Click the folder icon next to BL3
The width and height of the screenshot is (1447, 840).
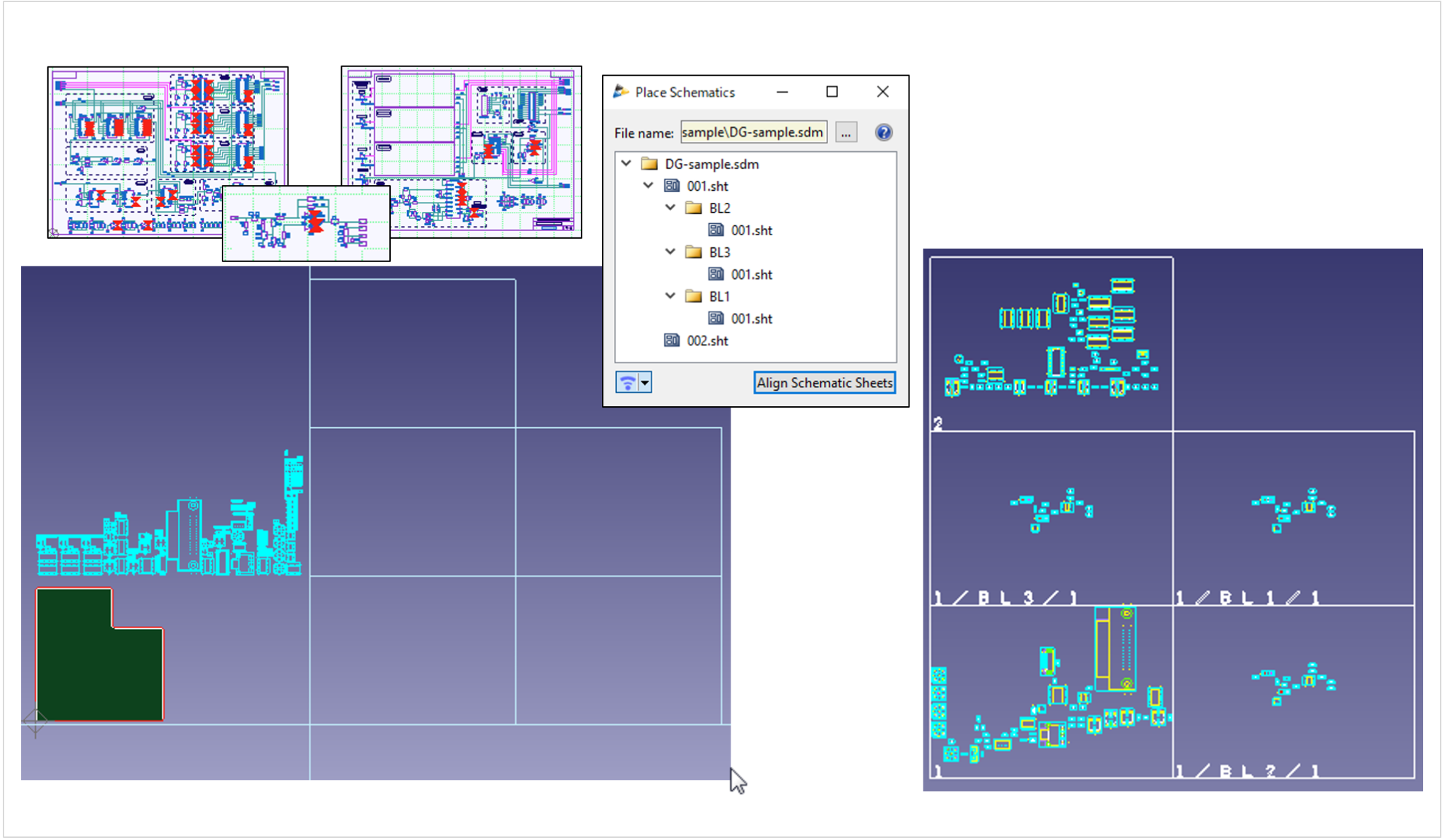click(695, 252)
